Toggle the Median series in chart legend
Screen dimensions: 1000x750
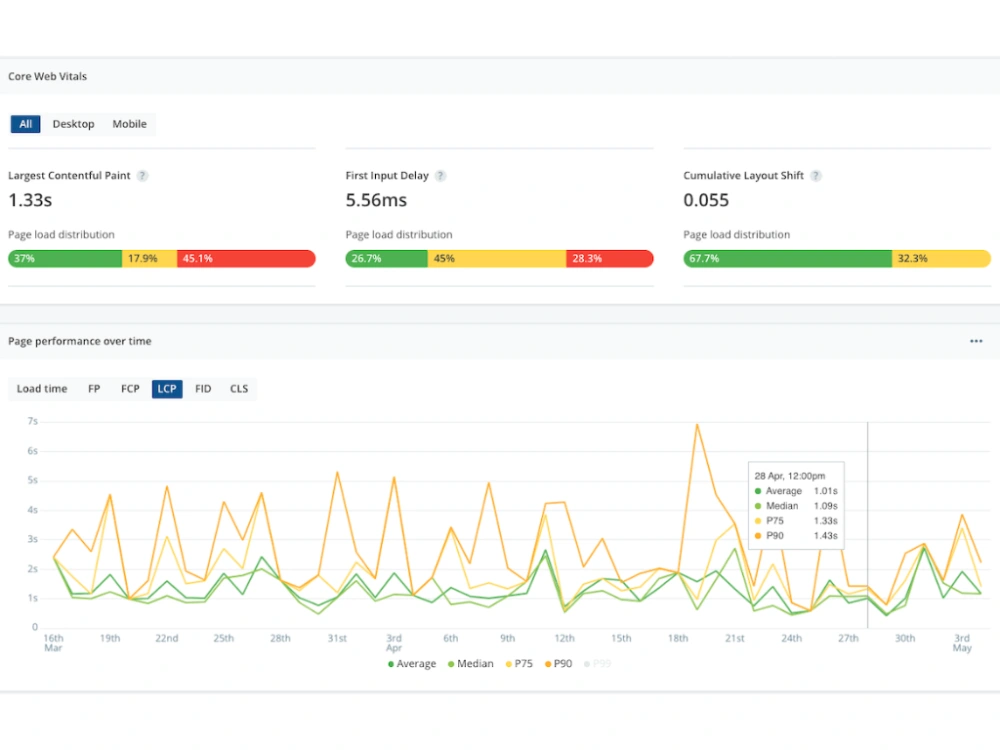(471, 664)
